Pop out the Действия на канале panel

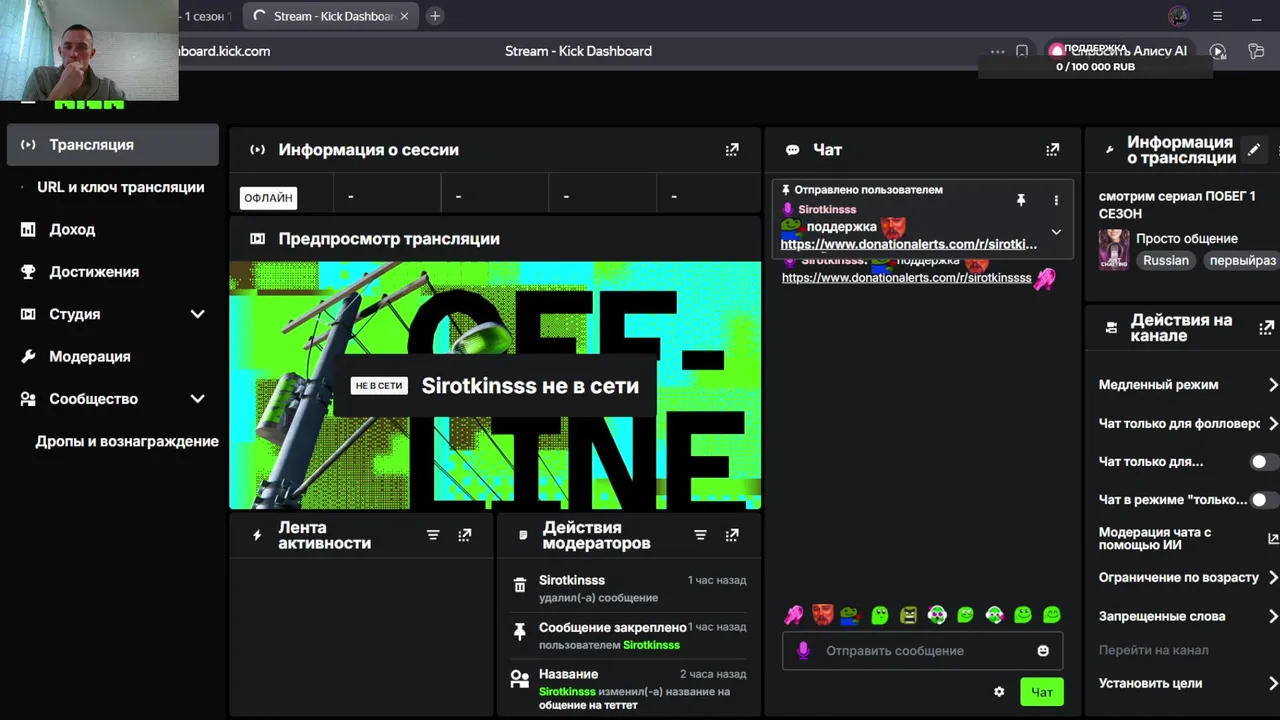[x=1266, y=328]
